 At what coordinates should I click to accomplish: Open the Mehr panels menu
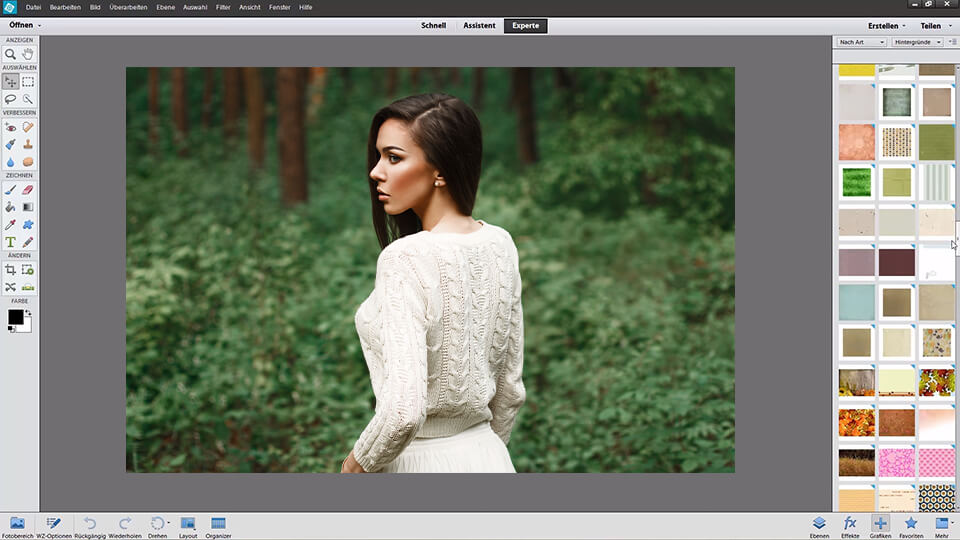tap(942, 527)
